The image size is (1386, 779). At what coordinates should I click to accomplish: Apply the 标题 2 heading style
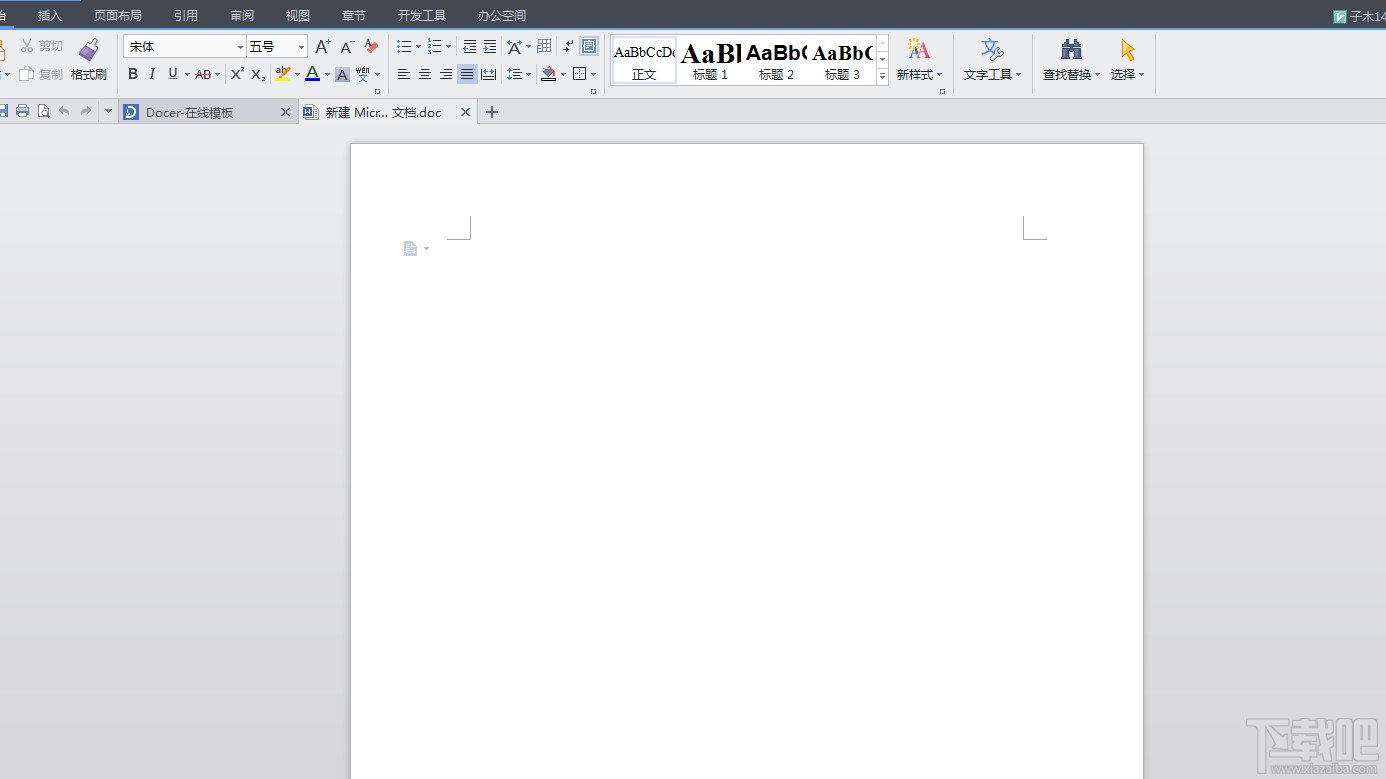click(776, 61)
